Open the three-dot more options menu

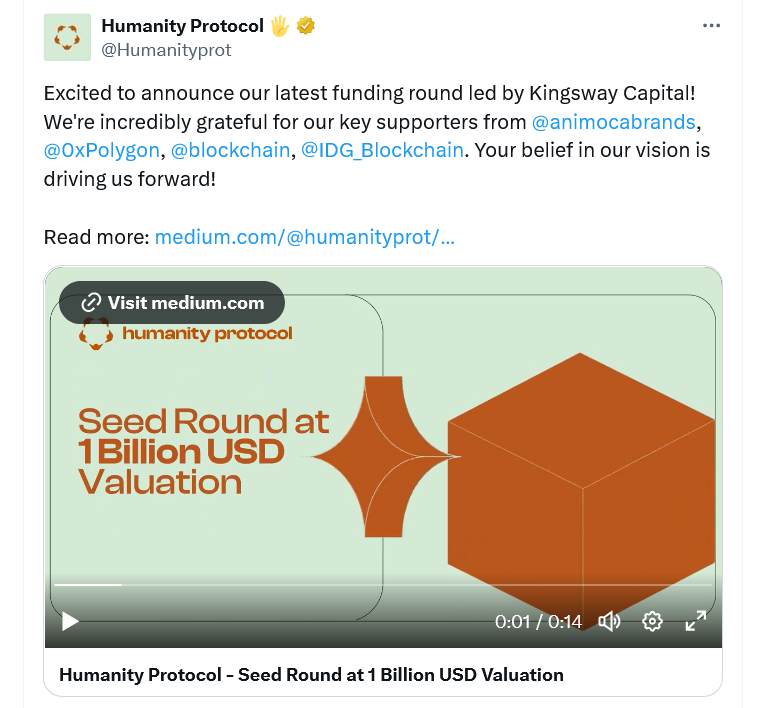pos(711,26)
